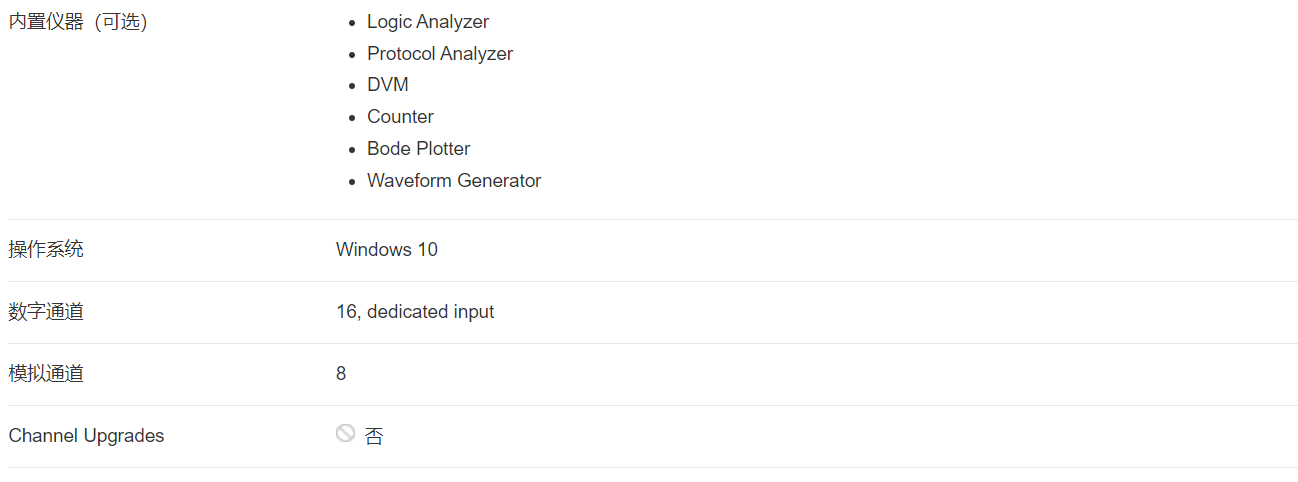Click the no-entry icon beside 否
This screenshot has width=1298, height=482.
tap(345, 433)
